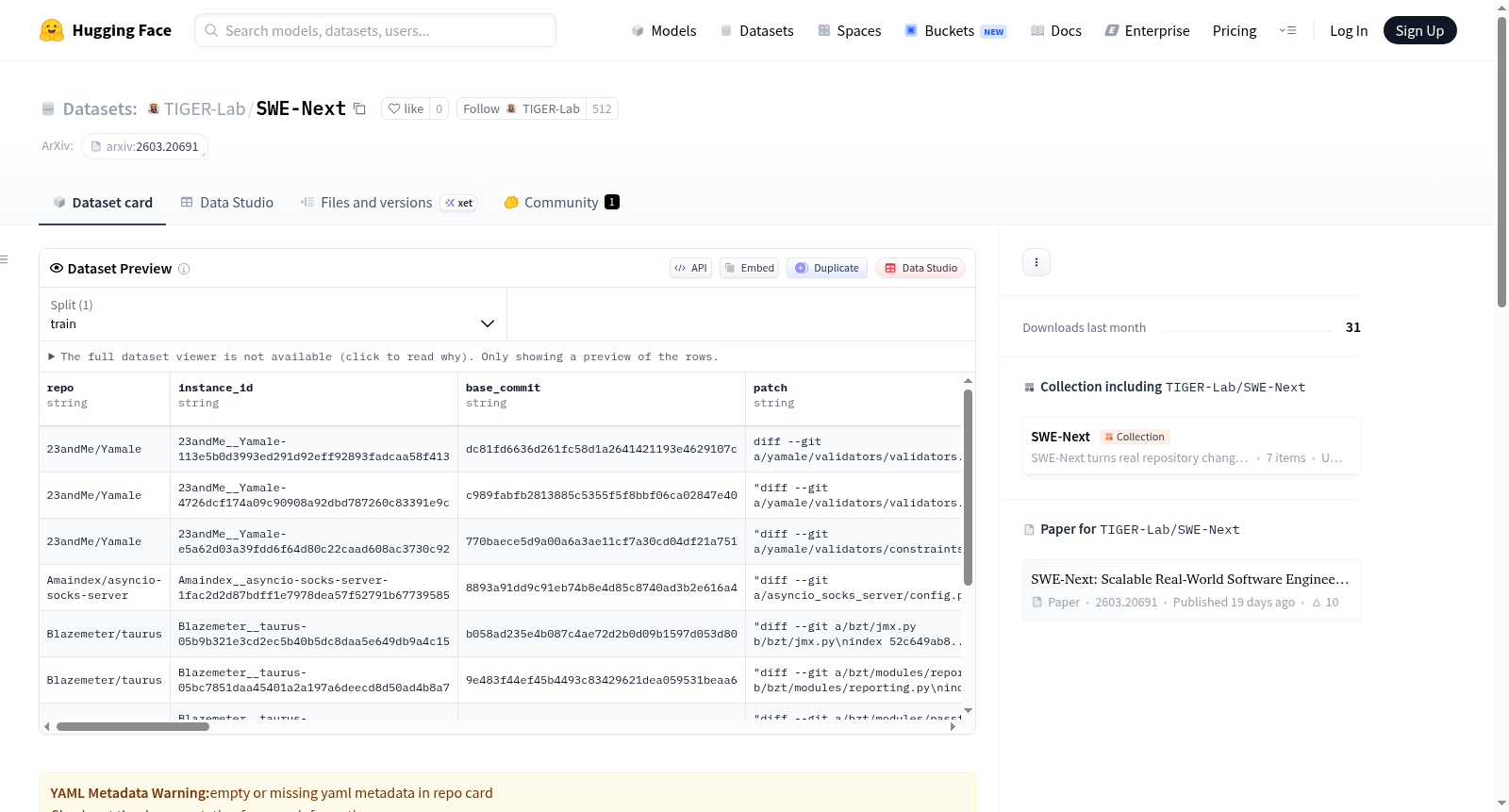The height and width of the screenshot is (812, 1509).
Task: Click the upvote triangle on paper card
Action: coord(1317,603)
